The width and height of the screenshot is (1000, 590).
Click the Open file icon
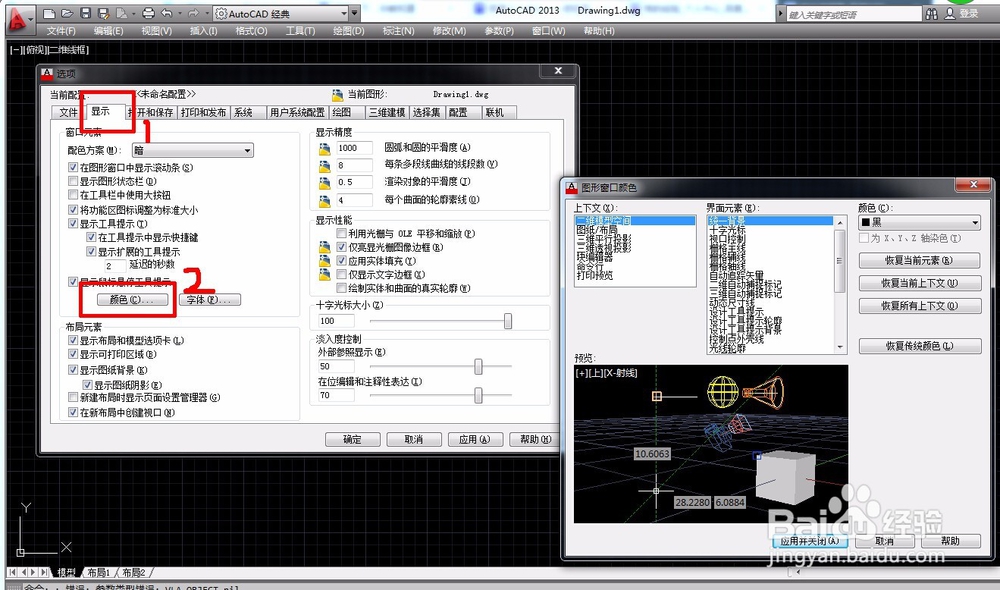[x=67, y=13]
